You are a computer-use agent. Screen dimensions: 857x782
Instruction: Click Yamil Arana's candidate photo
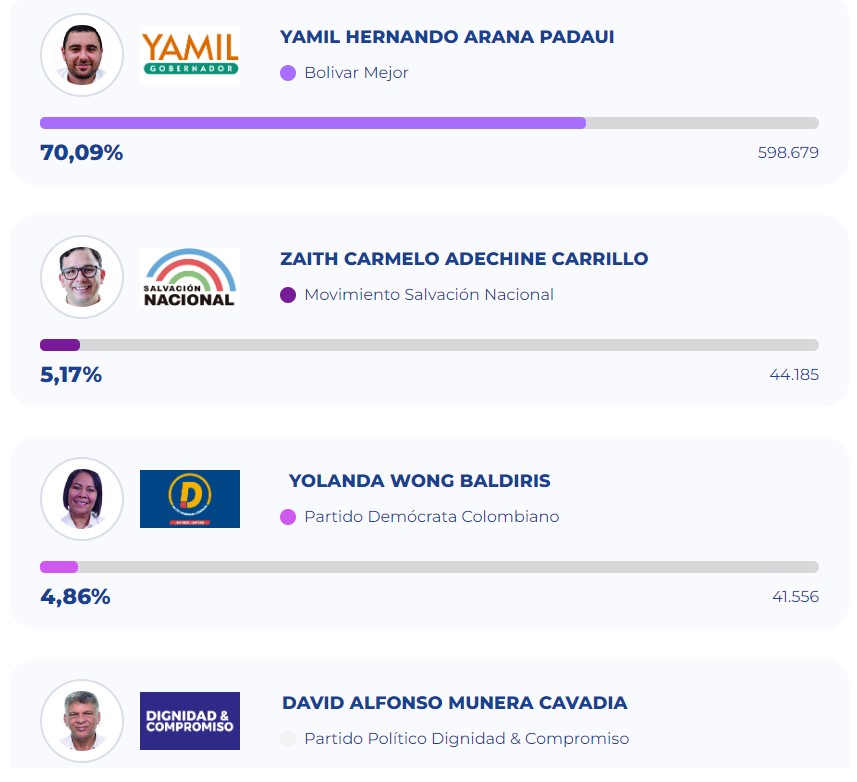pos(82,55)
